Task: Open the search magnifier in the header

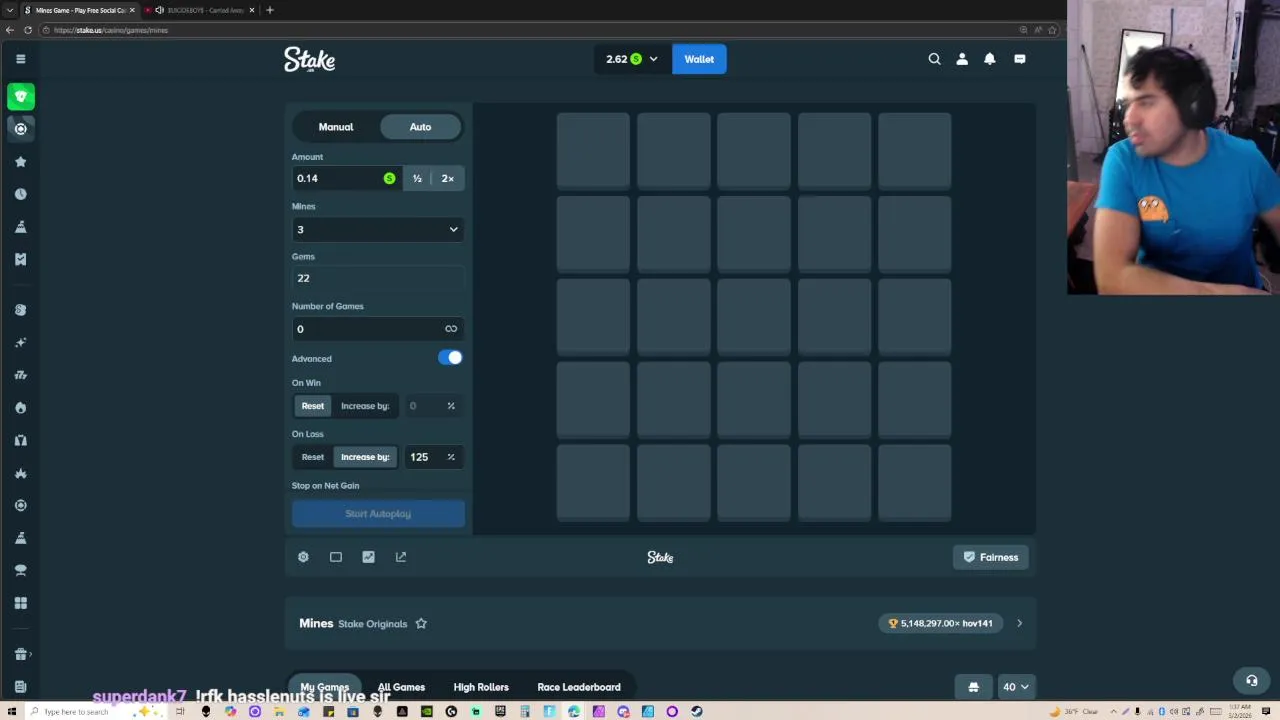Action: [934, 59]
